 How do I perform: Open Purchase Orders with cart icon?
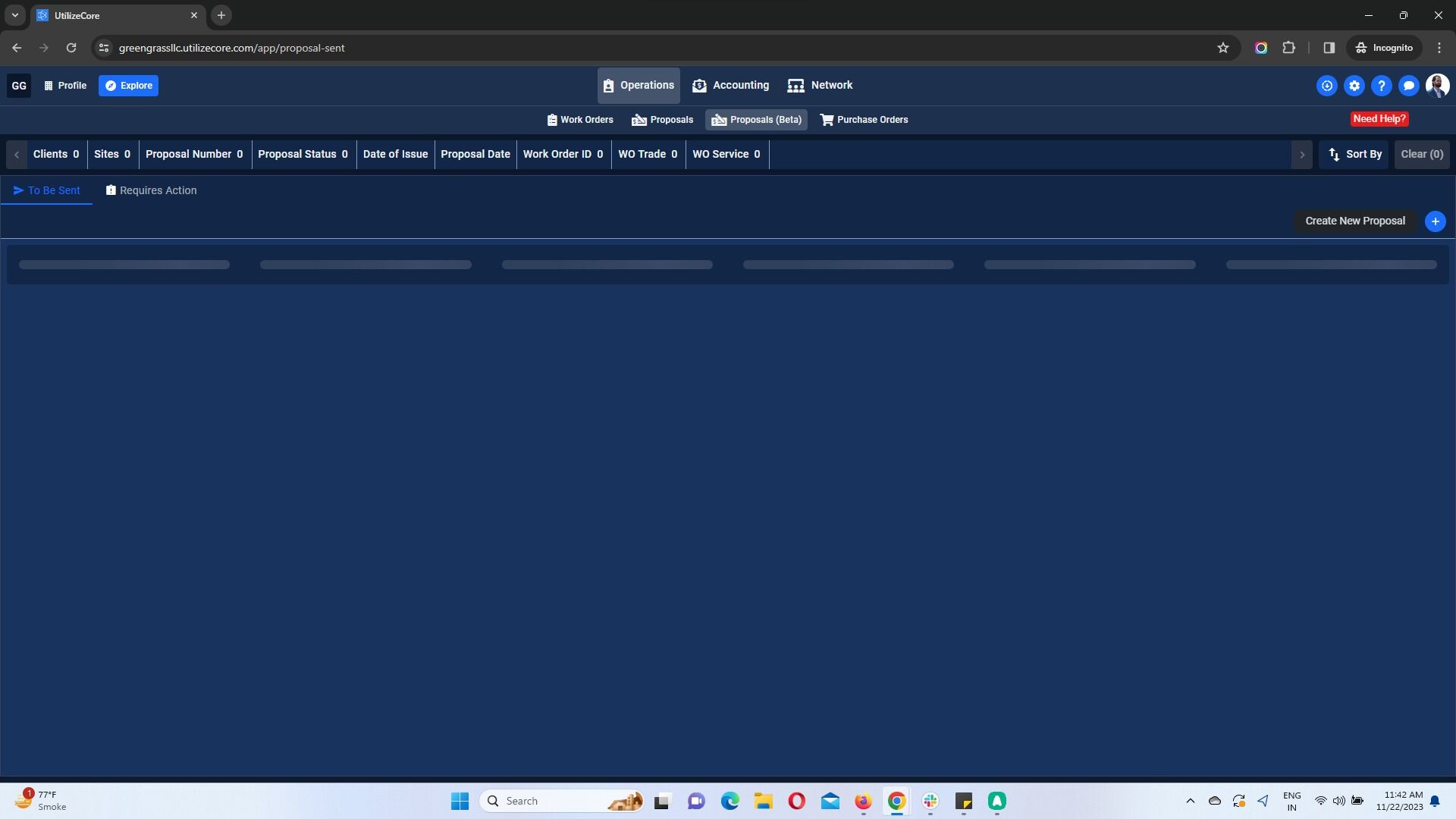(864, 120)
